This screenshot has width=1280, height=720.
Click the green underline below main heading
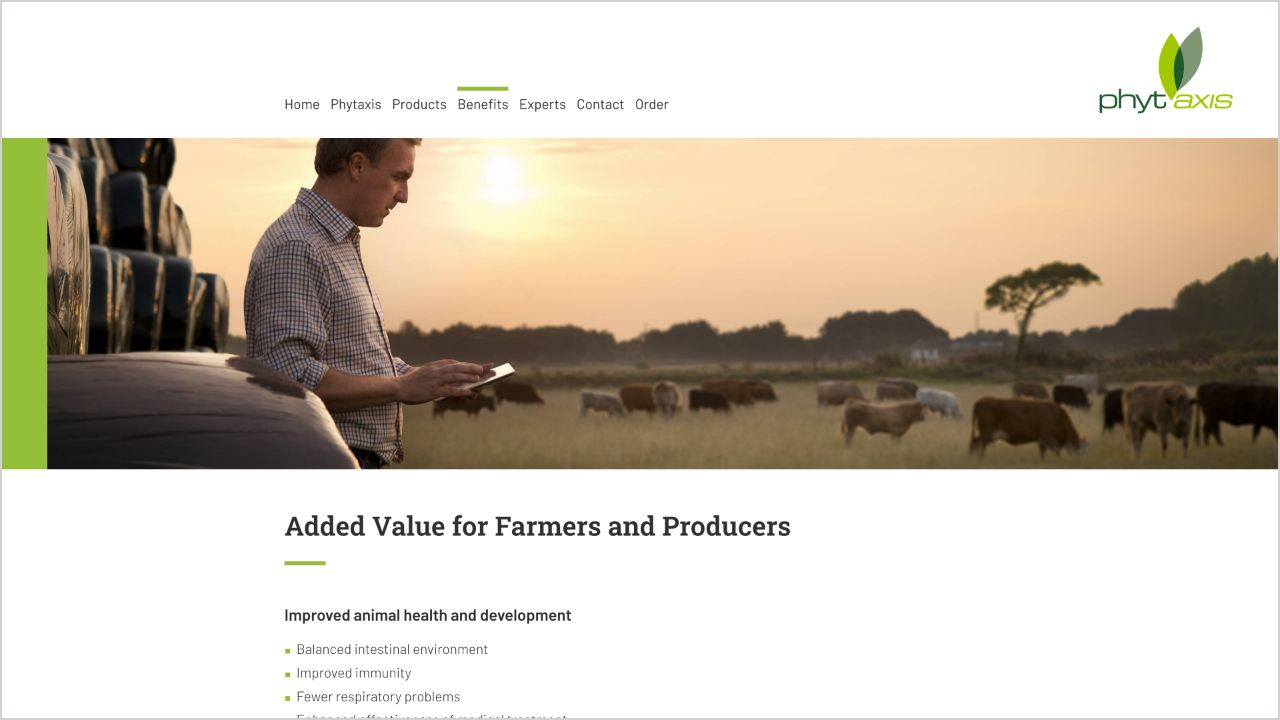click(305, 563)
